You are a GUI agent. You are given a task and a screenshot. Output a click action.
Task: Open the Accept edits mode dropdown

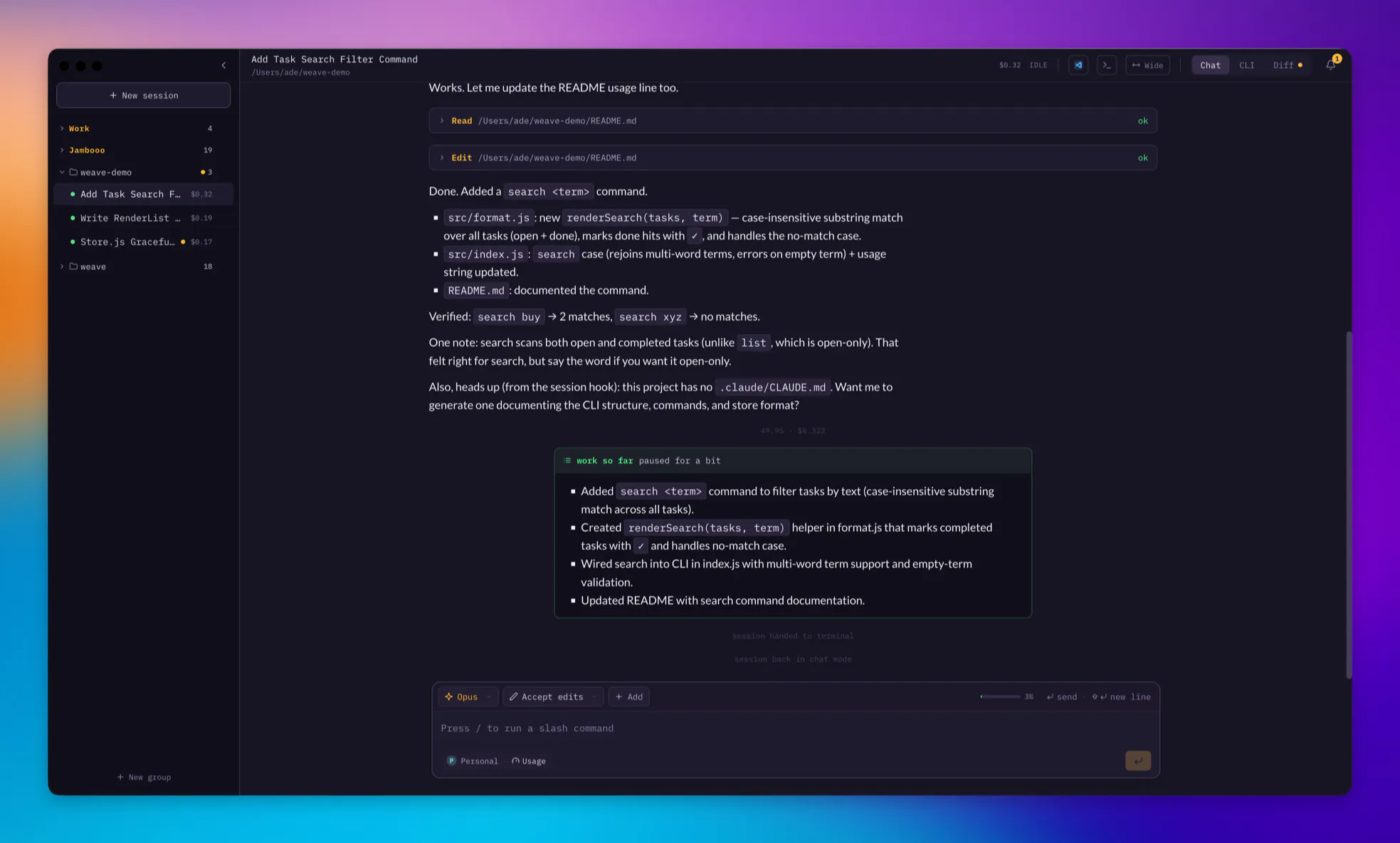coord(552,696)
